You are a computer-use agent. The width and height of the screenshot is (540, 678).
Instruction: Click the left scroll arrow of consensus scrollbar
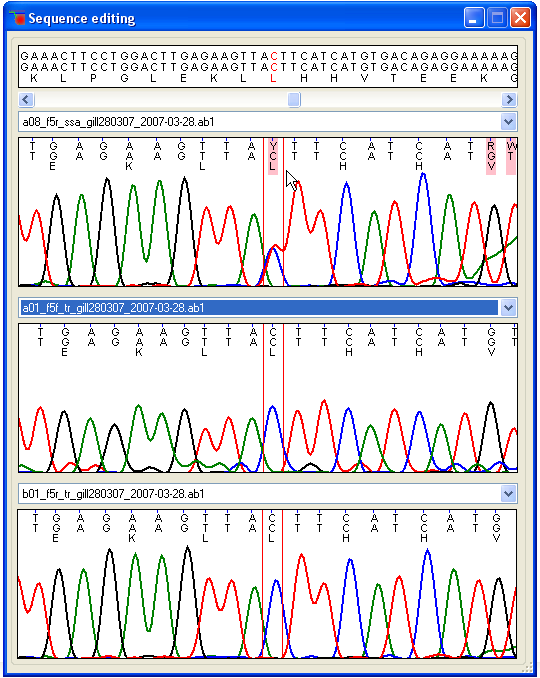26,99
